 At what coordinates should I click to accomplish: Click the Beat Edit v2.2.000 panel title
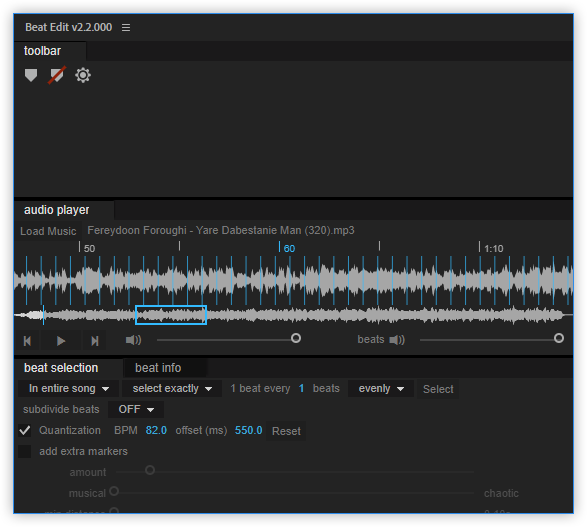click(69, 27)
